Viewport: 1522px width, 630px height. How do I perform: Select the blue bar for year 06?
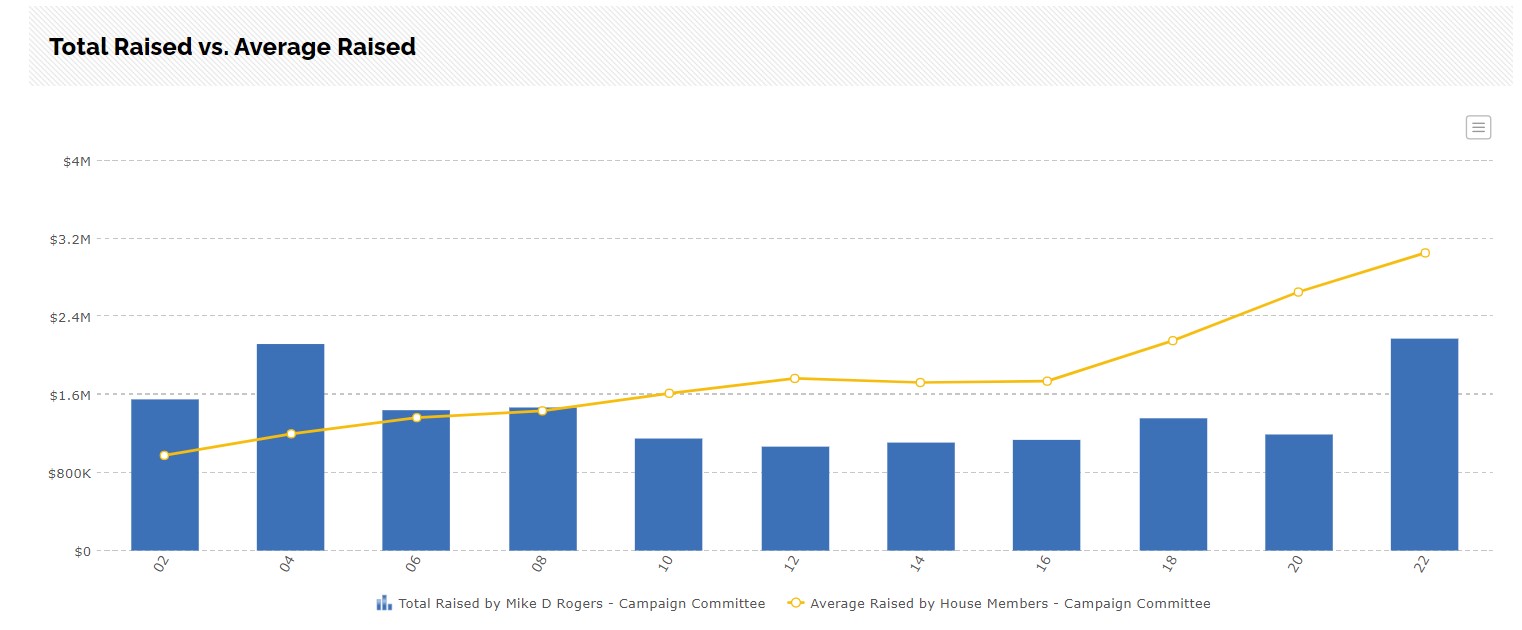[416, 480]
